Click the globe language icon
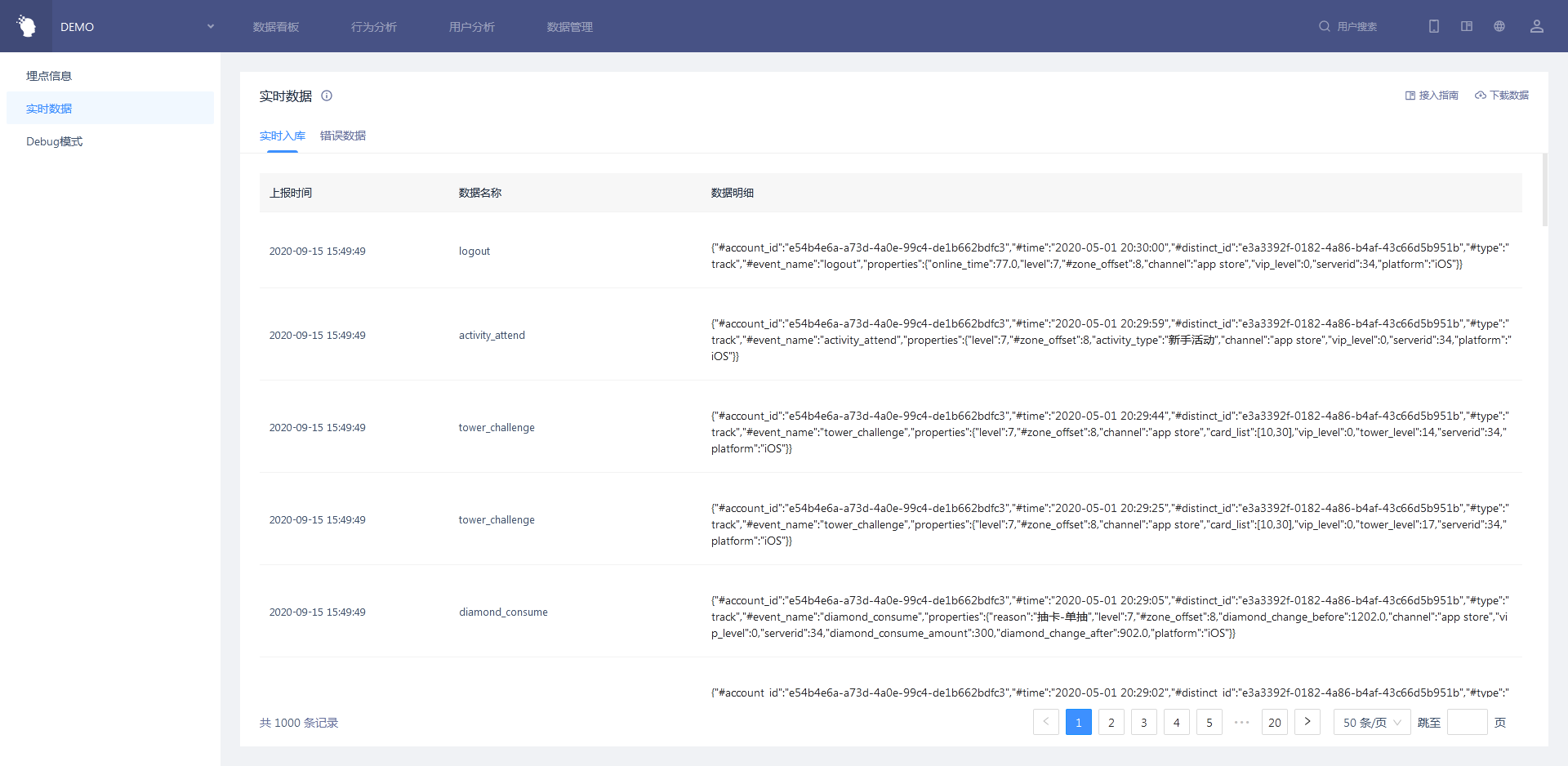Screen dimensions: 1568x766 point(1499,26)
